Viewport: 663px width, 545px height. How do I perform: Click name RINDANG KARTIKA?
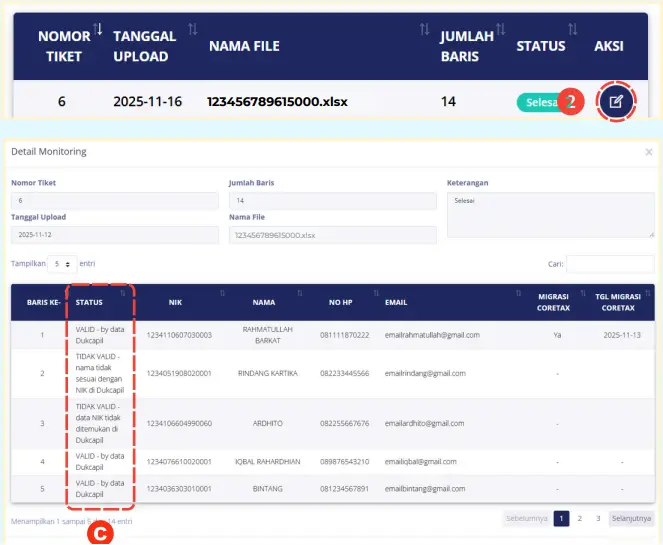(x=268, y=373)
